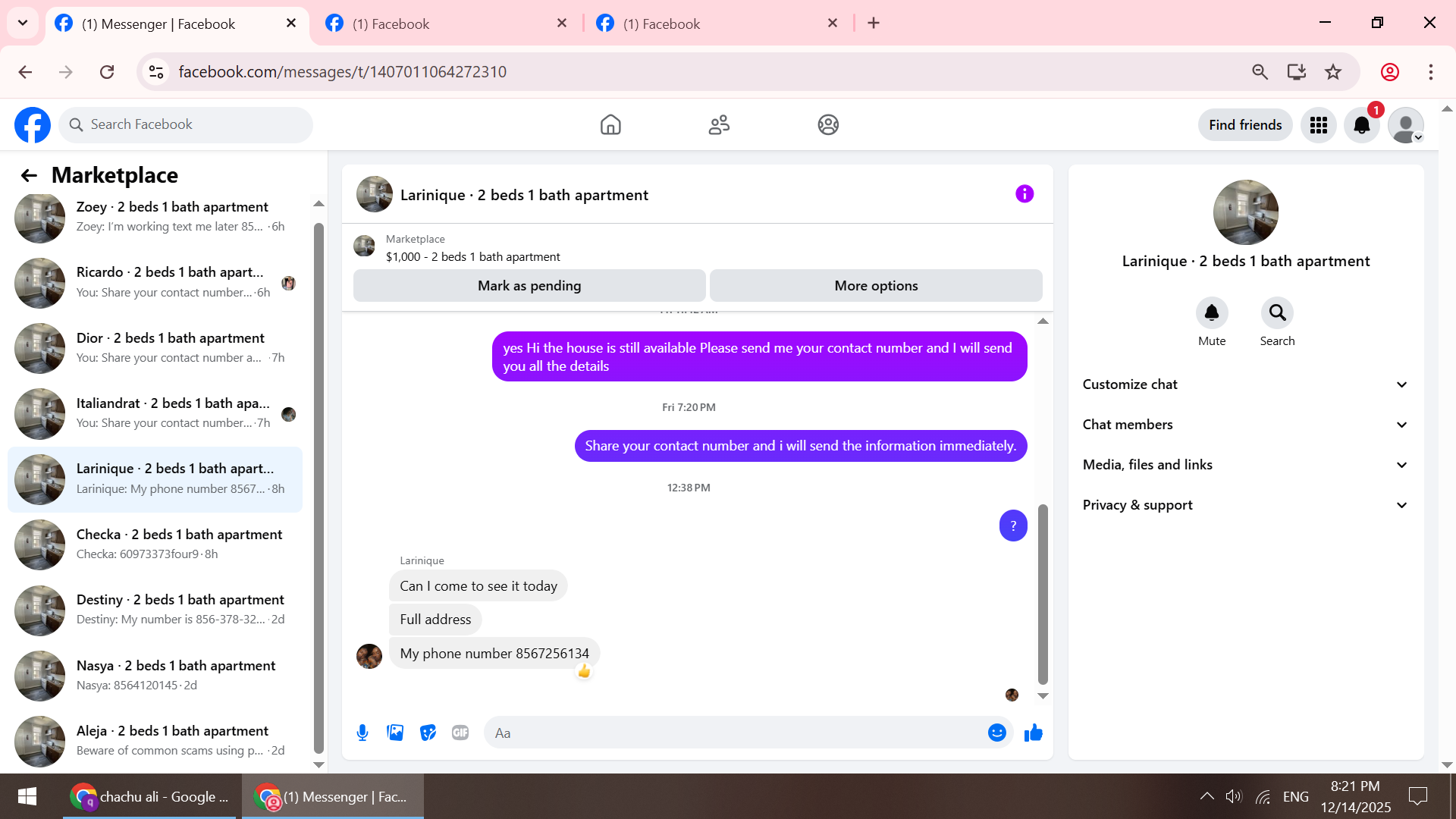1456x819 pixels.
Task: Expand Privacy & support section
Action: pos(1245,505)
